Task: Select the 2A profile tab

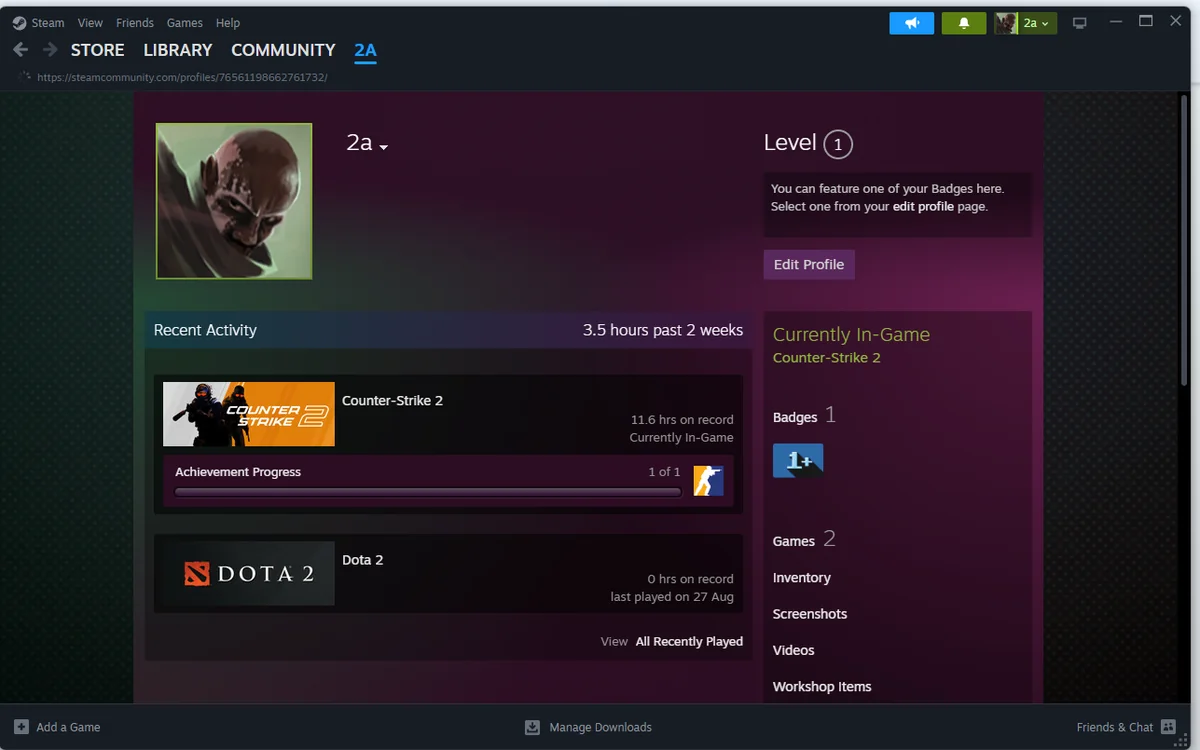Action: pos(365,50)
